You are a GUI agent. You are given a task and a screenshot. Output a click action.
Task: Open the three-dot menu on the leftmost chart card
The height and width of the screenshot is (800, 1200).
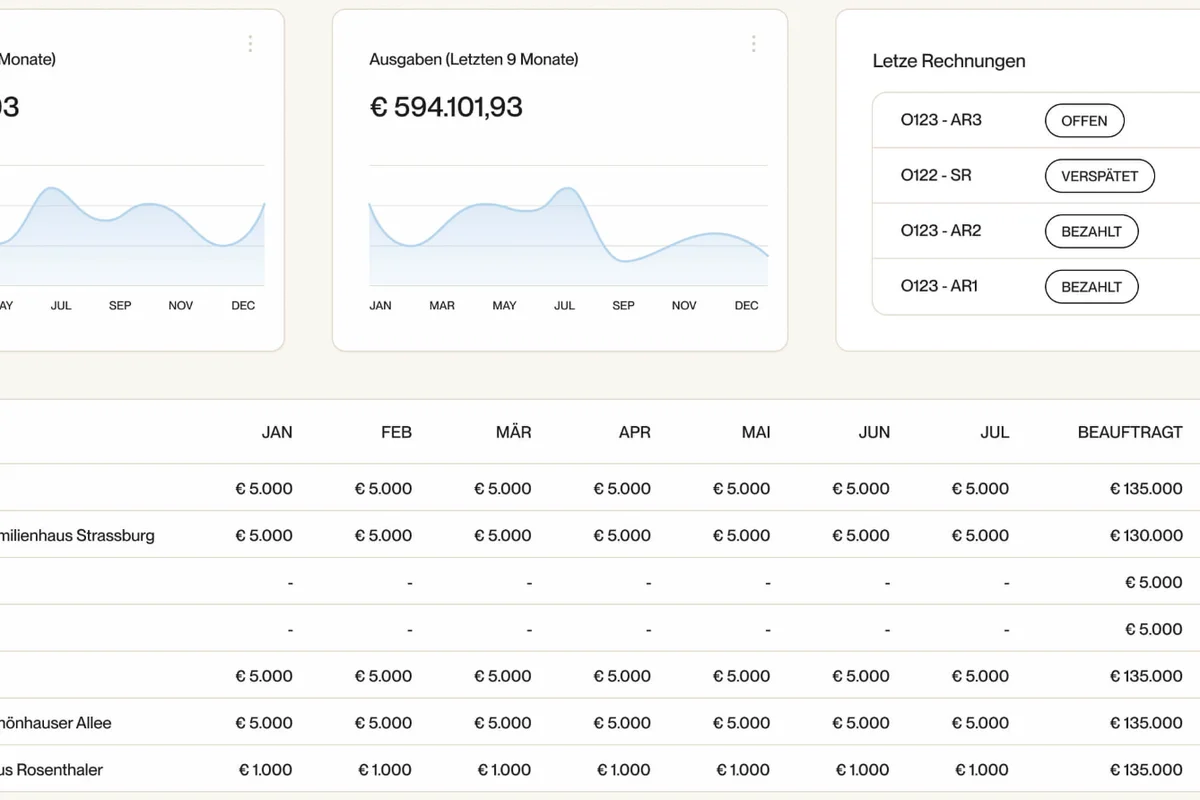pyautogui.click(x=250, y=44)
